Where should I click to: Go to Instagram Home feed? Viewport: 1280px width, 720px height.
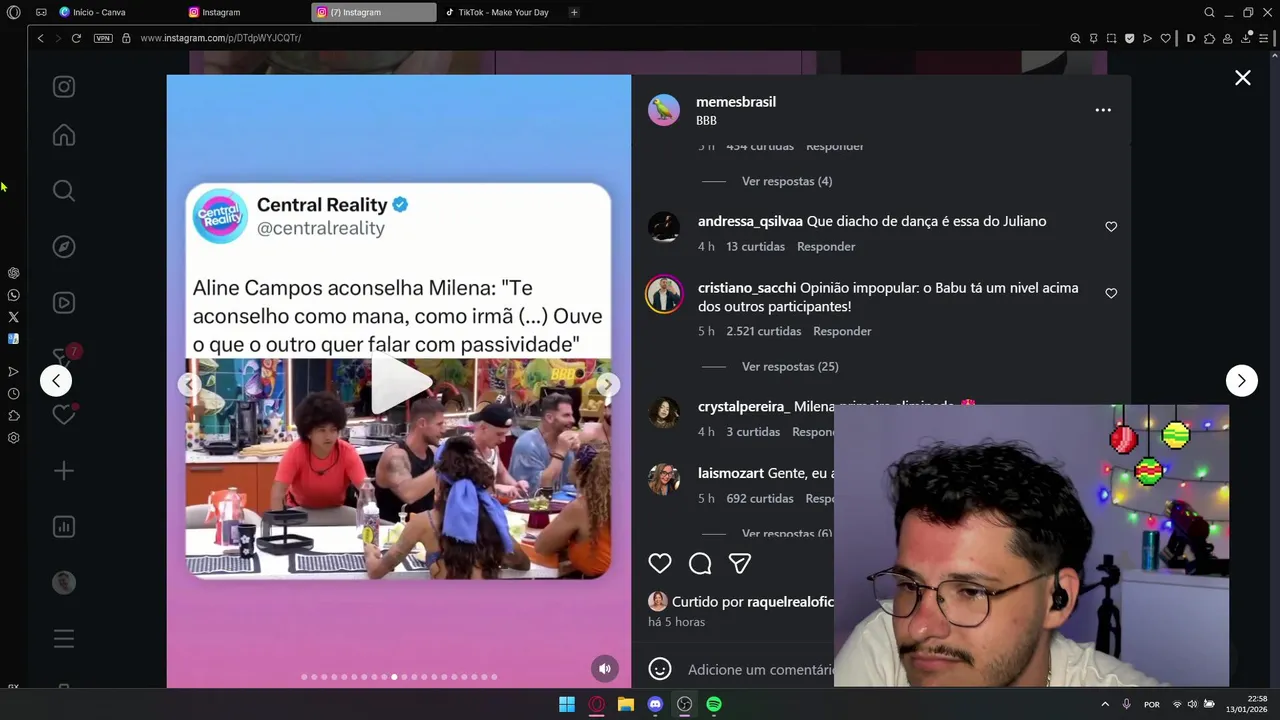tap(64, 135)
